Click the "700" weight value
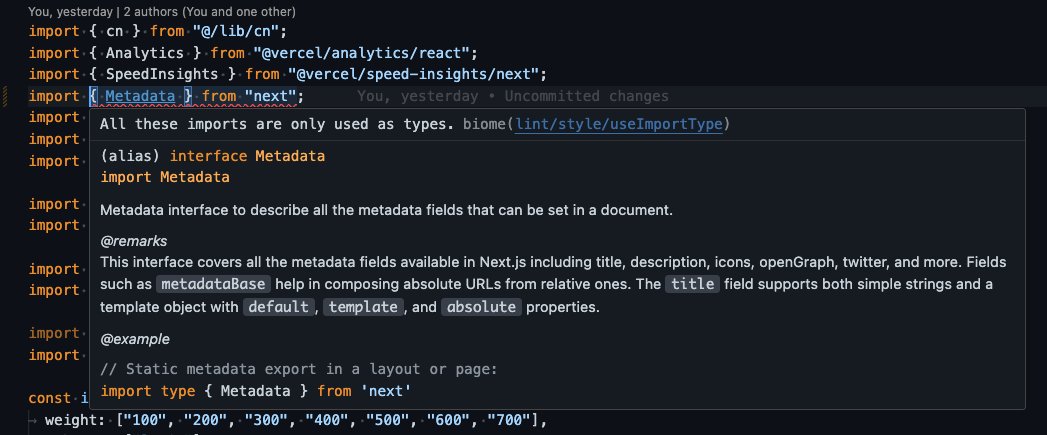 509,421
